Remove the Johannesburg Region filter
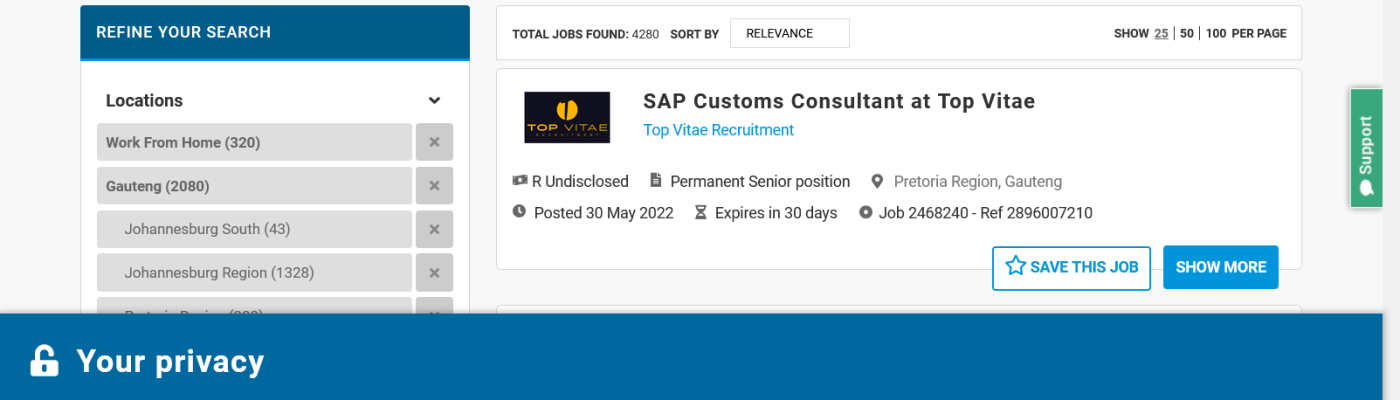This screenshot has width=1400, height=400. coord(434,272)
